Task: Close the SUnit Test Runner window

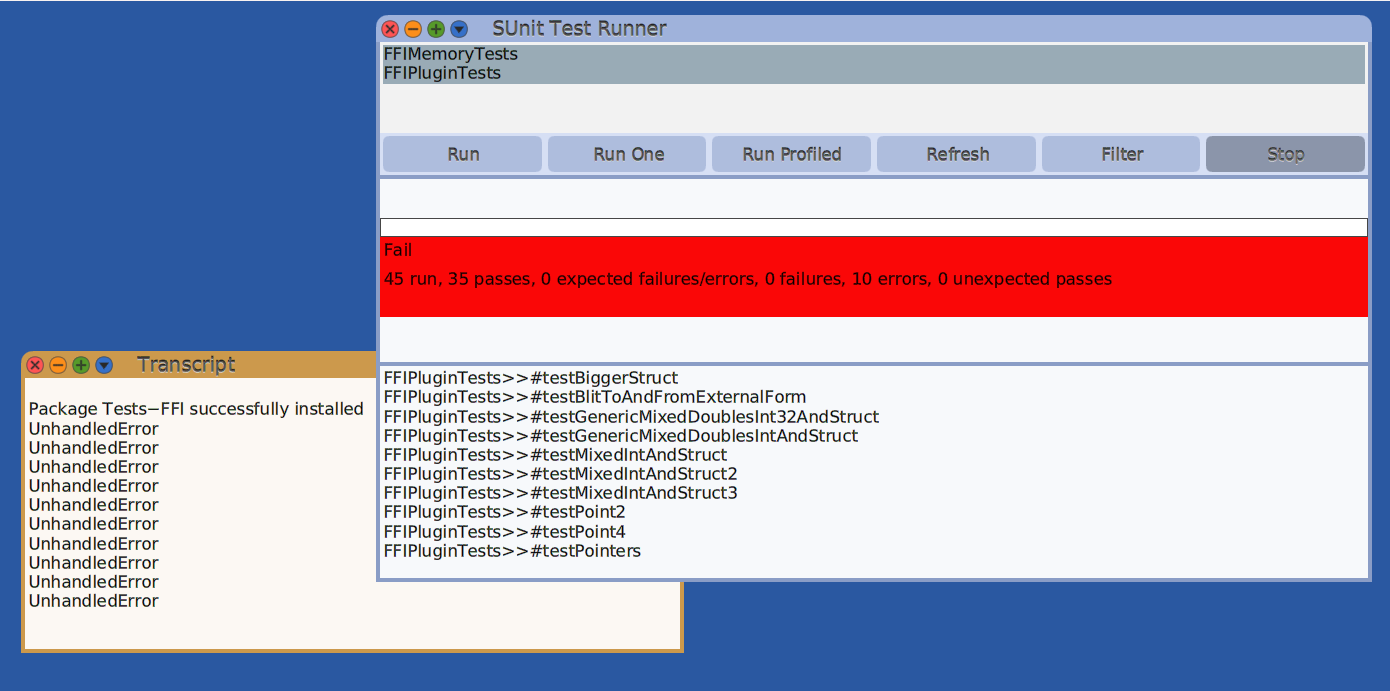Action: [390, 29]
